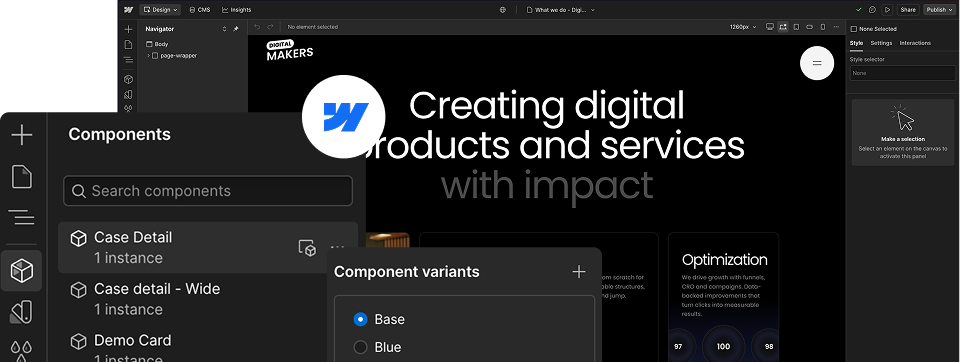Open Components cube icon in small sidebar
The width and height of the screenshot is (960, 362).
(128, 79)
